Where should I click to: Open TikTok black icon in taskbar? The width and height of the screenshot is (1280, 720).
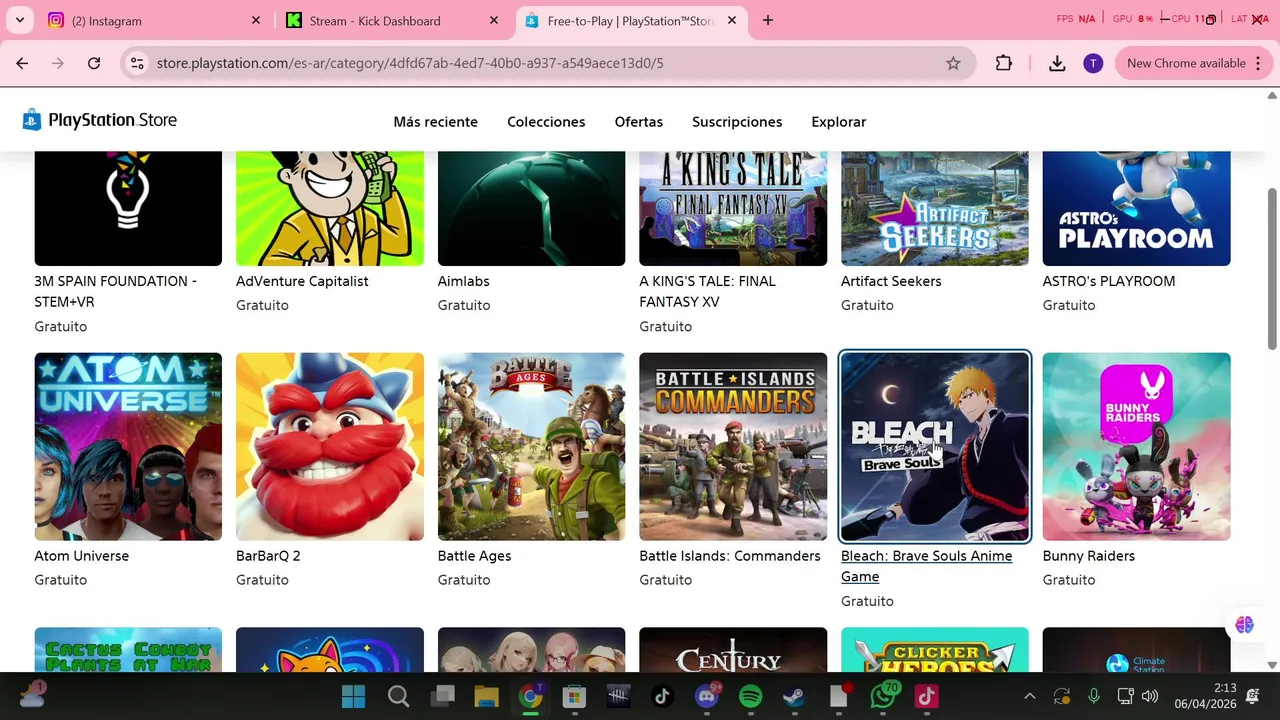click(662, 696)
